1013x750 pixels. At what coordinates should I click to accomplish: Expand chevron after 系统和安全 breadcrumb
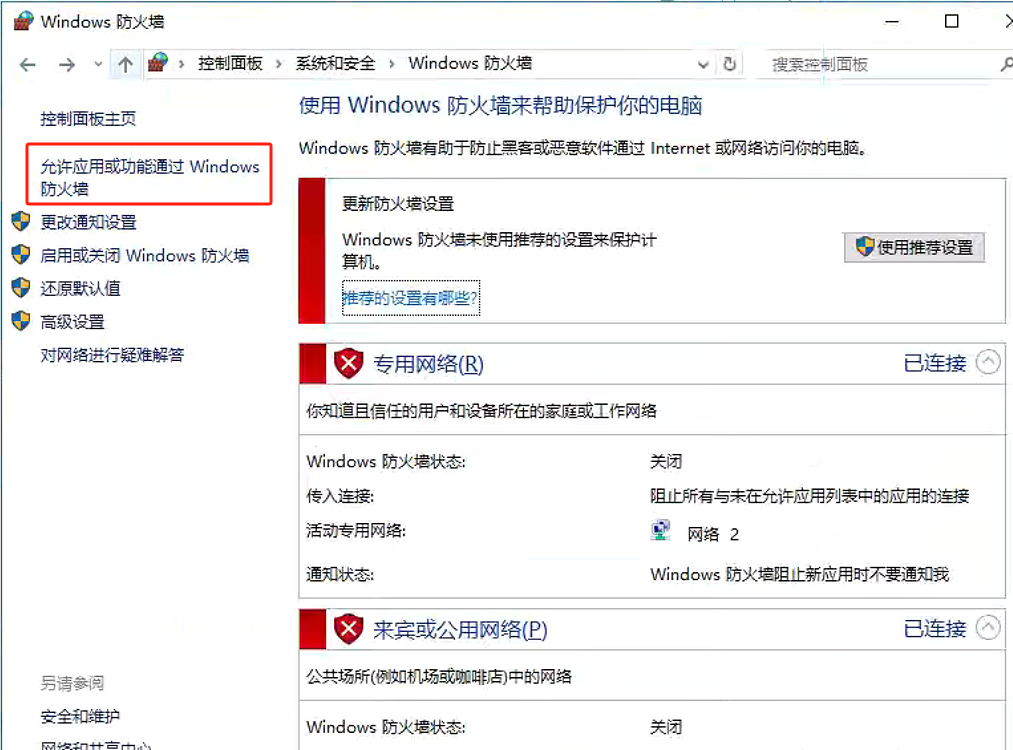[392, 64]
